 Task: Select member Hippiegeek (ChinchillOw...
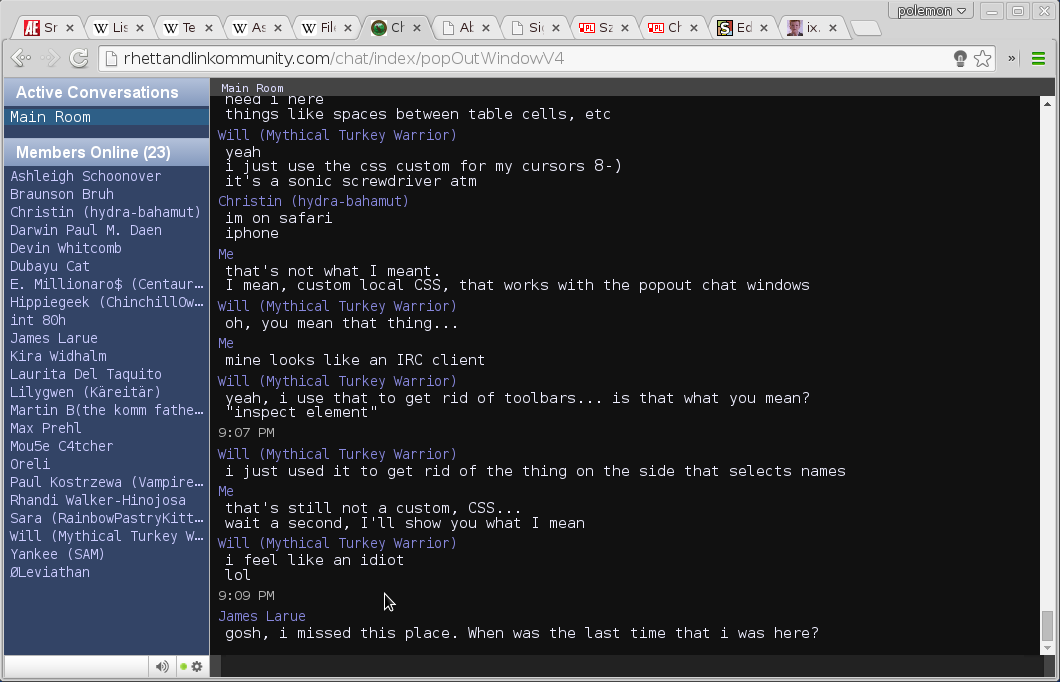pyautogui.click(x=107, y=303)
